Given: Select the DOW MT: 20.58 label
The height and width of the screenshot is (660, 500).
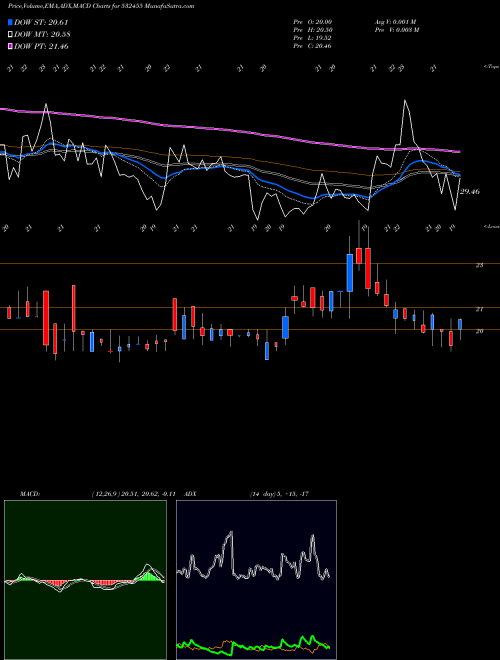Looking at the screenshot, I should pyautogui.click(x=42, y=35).
